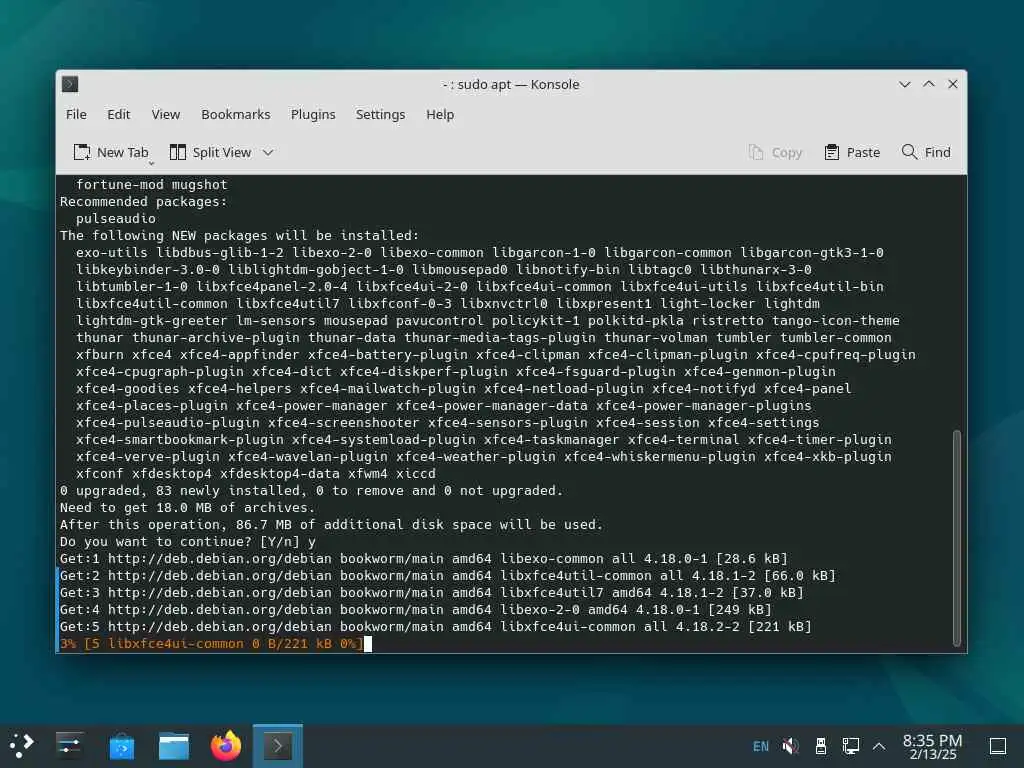Click the removable device tray icon
The height and width of the screenshot is (768, 1024).
[821, 746]
